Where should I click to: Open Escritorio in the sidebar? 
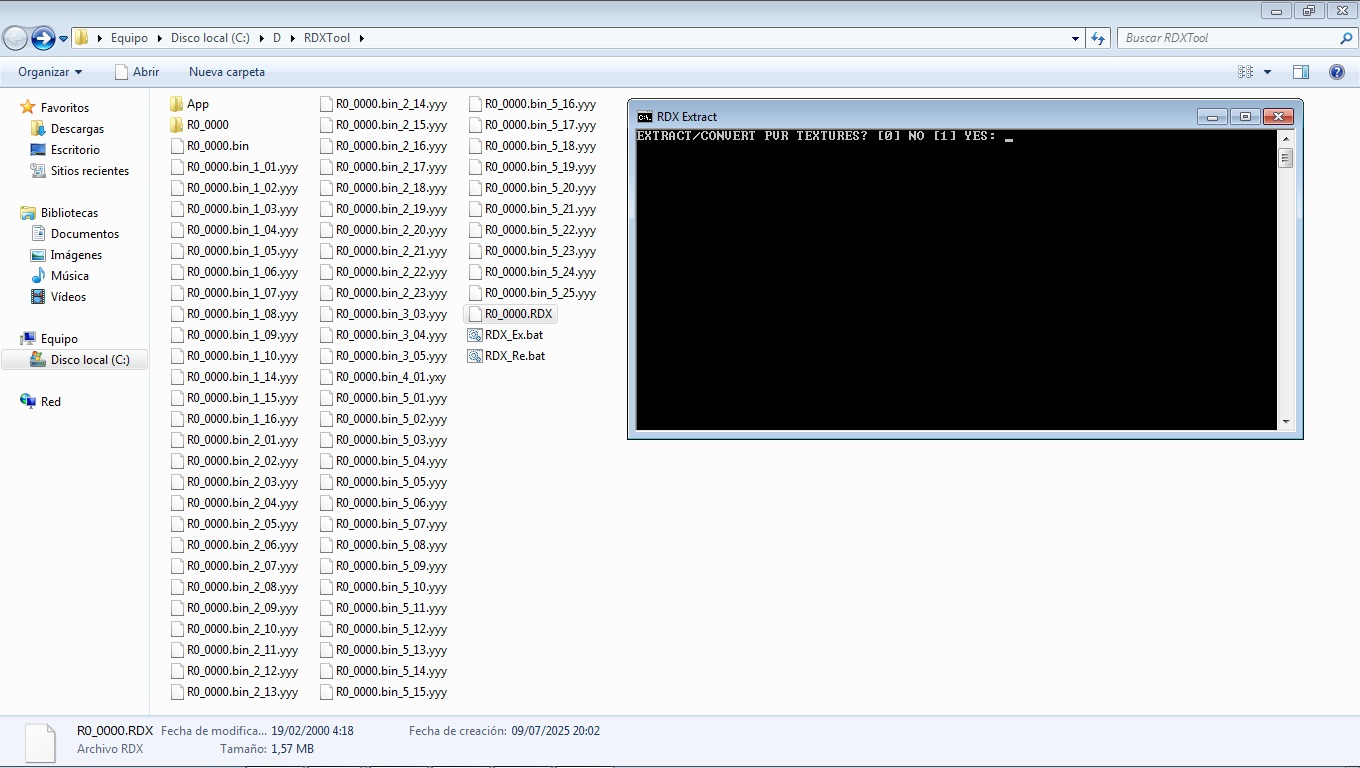[75, 150]
